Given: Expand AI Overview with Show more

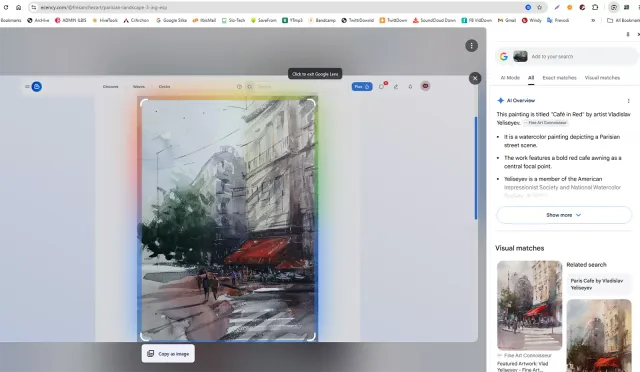Looking at the screenshot, I should coord(564,215).
